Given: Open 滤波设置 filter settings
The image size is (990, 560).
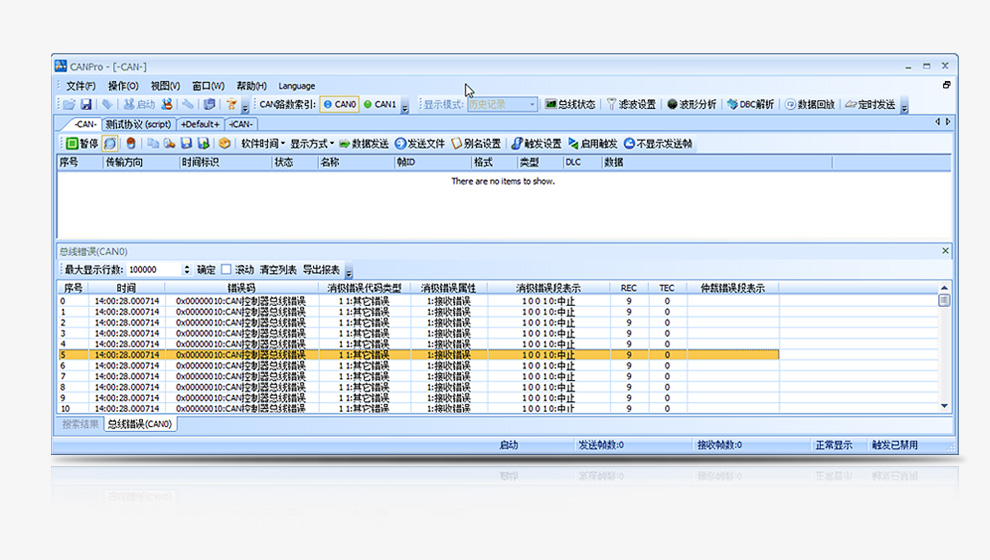Looking at the screenshot, I should pos(631,104).
